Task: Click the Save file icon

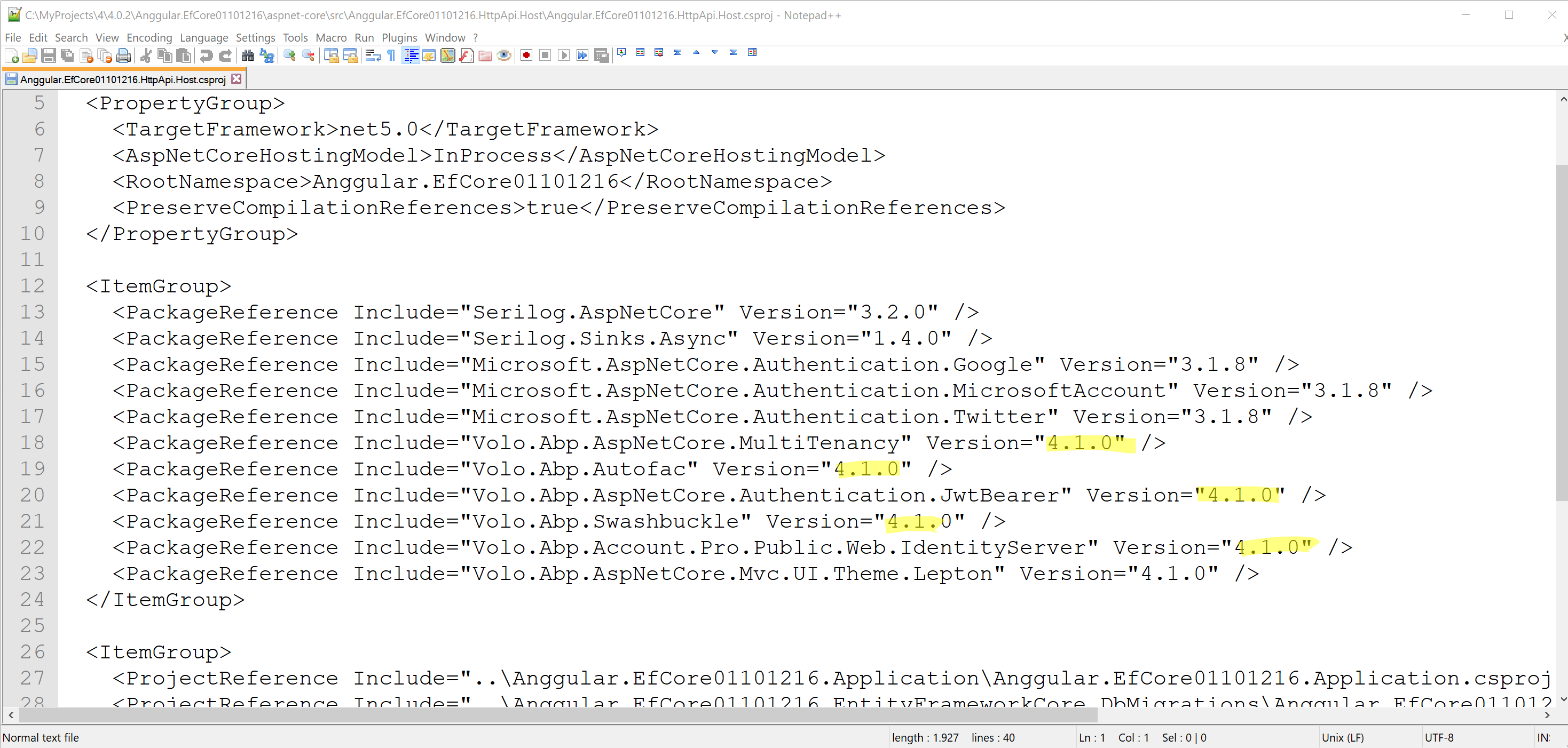Action: (49, 56)
